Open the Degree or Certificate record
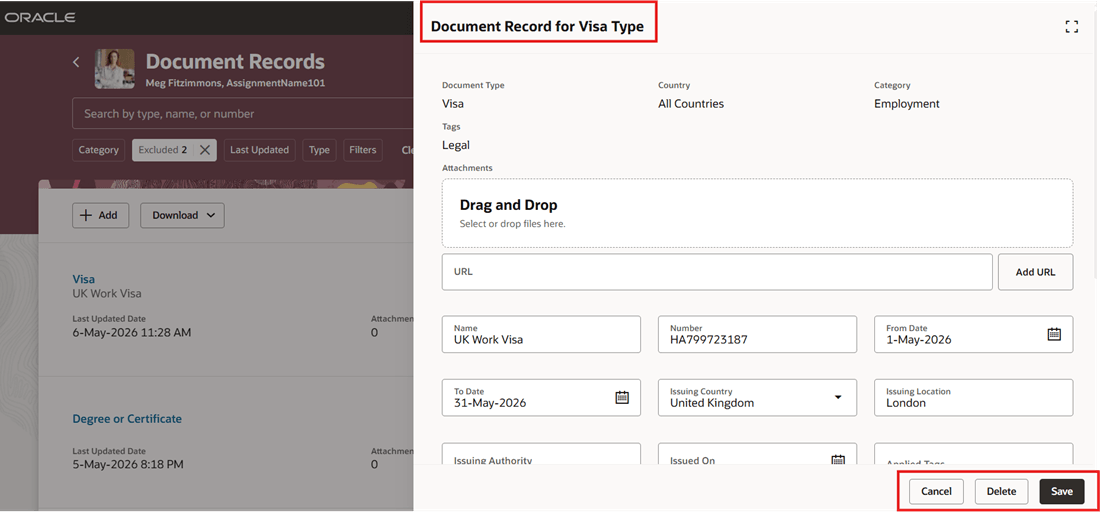 point(127,419)
